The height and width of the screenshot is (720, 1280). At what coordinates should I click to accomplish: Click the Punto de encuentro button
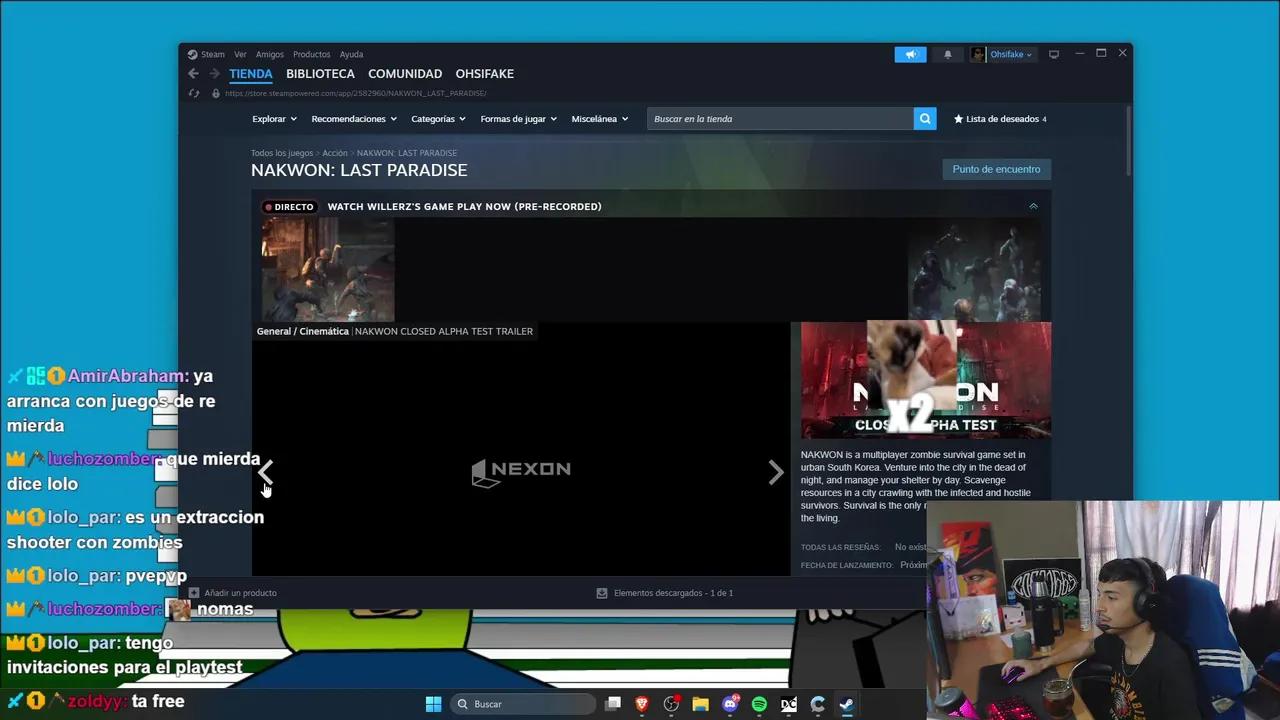996,169
